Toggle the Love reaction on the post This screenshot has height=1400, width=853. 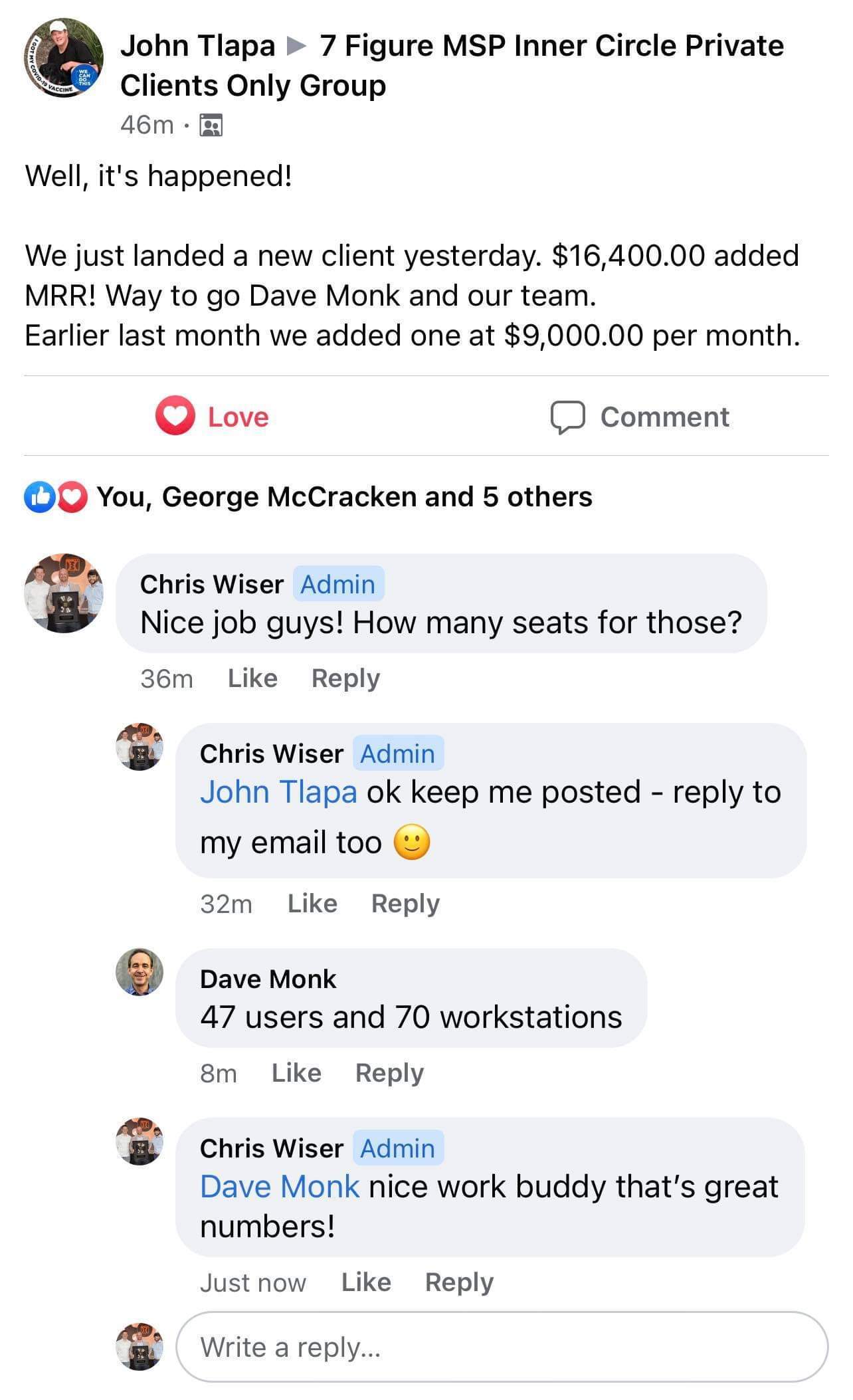click(x=213, y=417)
